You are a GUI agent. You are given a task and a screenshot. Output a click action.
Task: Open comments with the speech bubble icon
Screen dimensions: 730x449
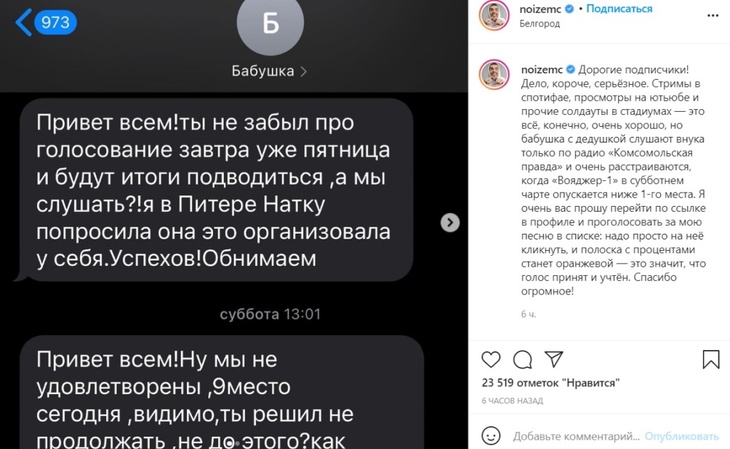point(522,360)
